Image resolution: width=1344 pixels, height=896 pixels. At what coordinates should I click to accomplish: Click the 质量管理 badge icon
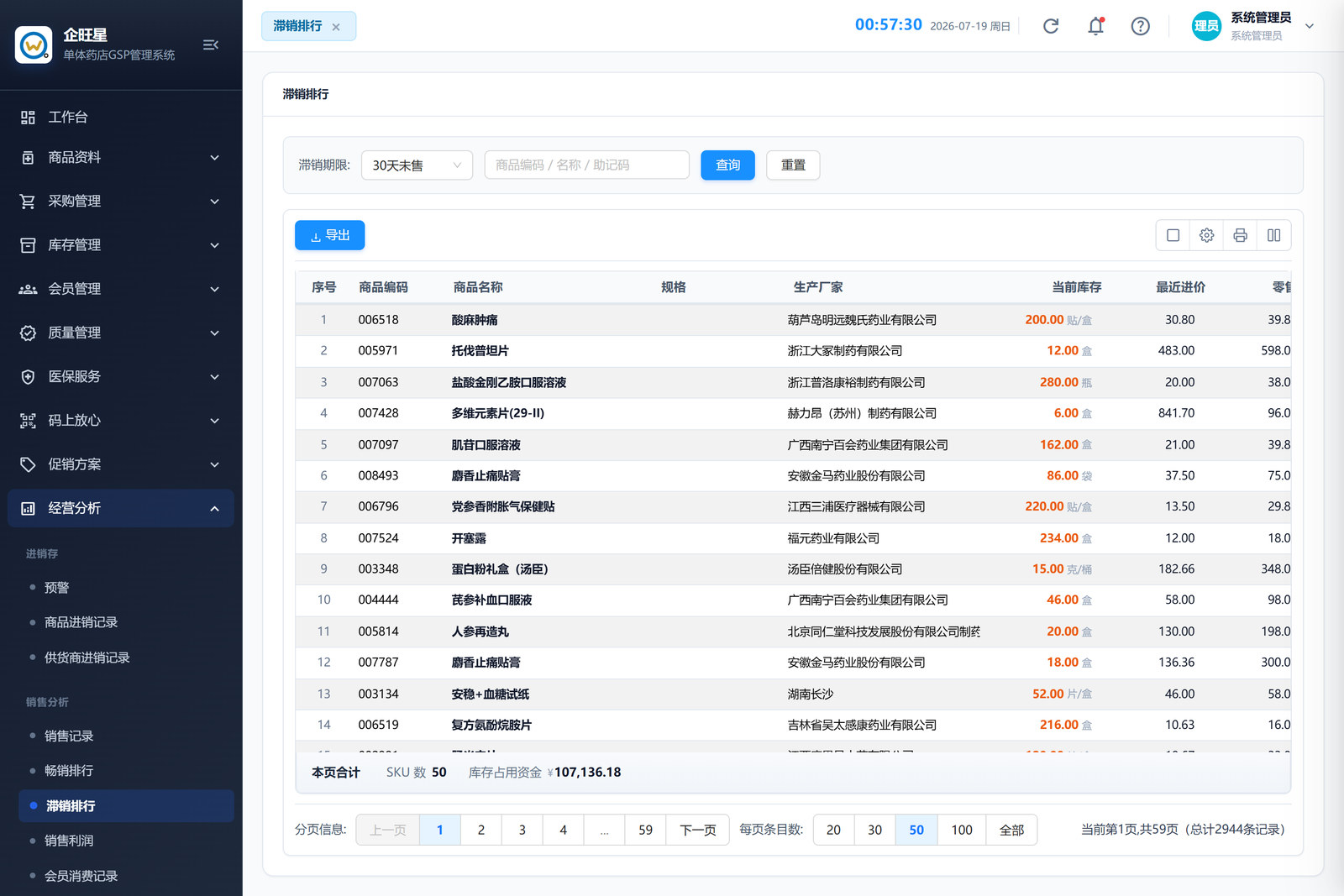28,333
